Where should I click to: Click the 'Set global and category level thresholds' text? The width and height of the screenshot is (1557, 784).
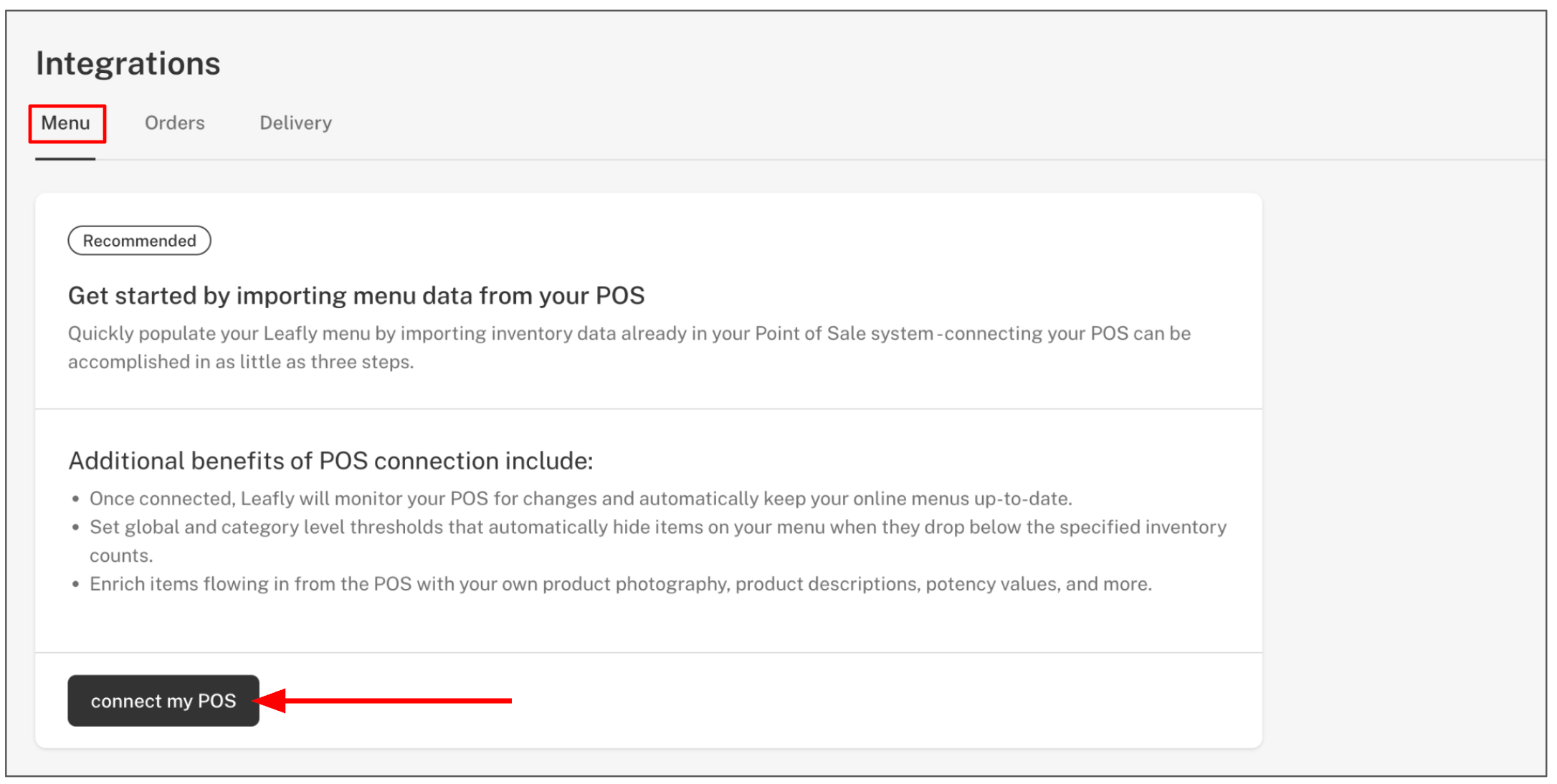[x=657, y=527]
